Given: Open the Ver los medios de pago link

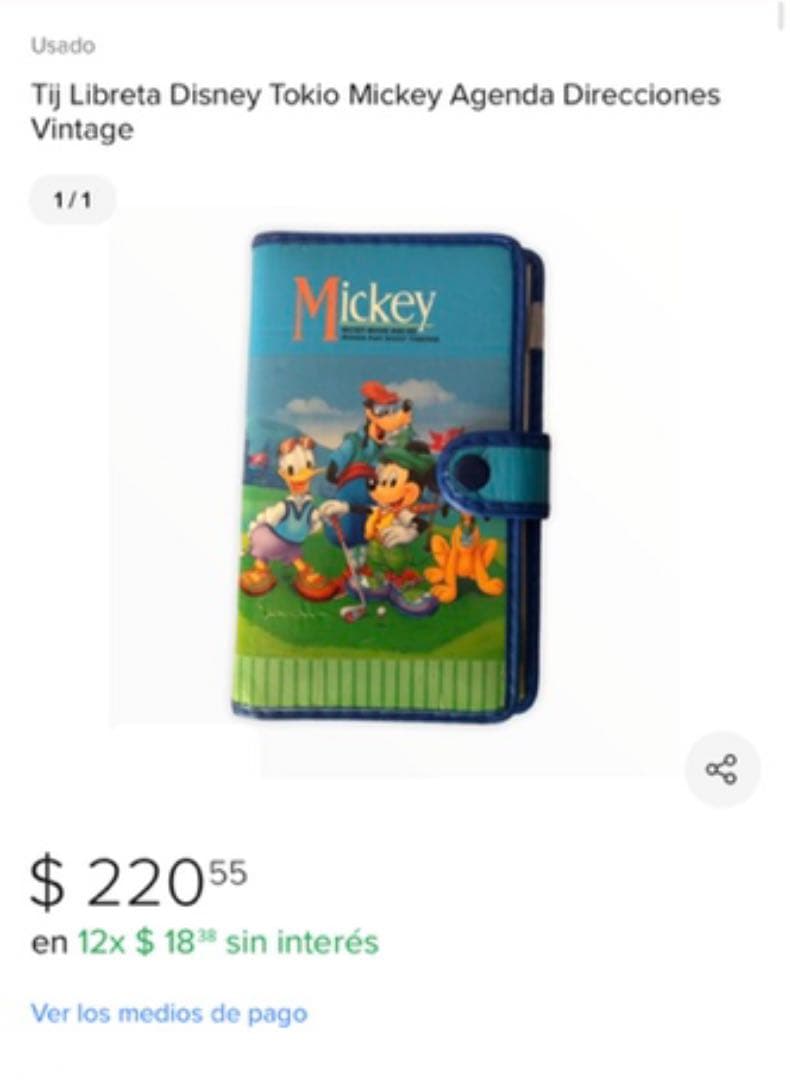Looking at the screenshot, I should coord(169,1014).
